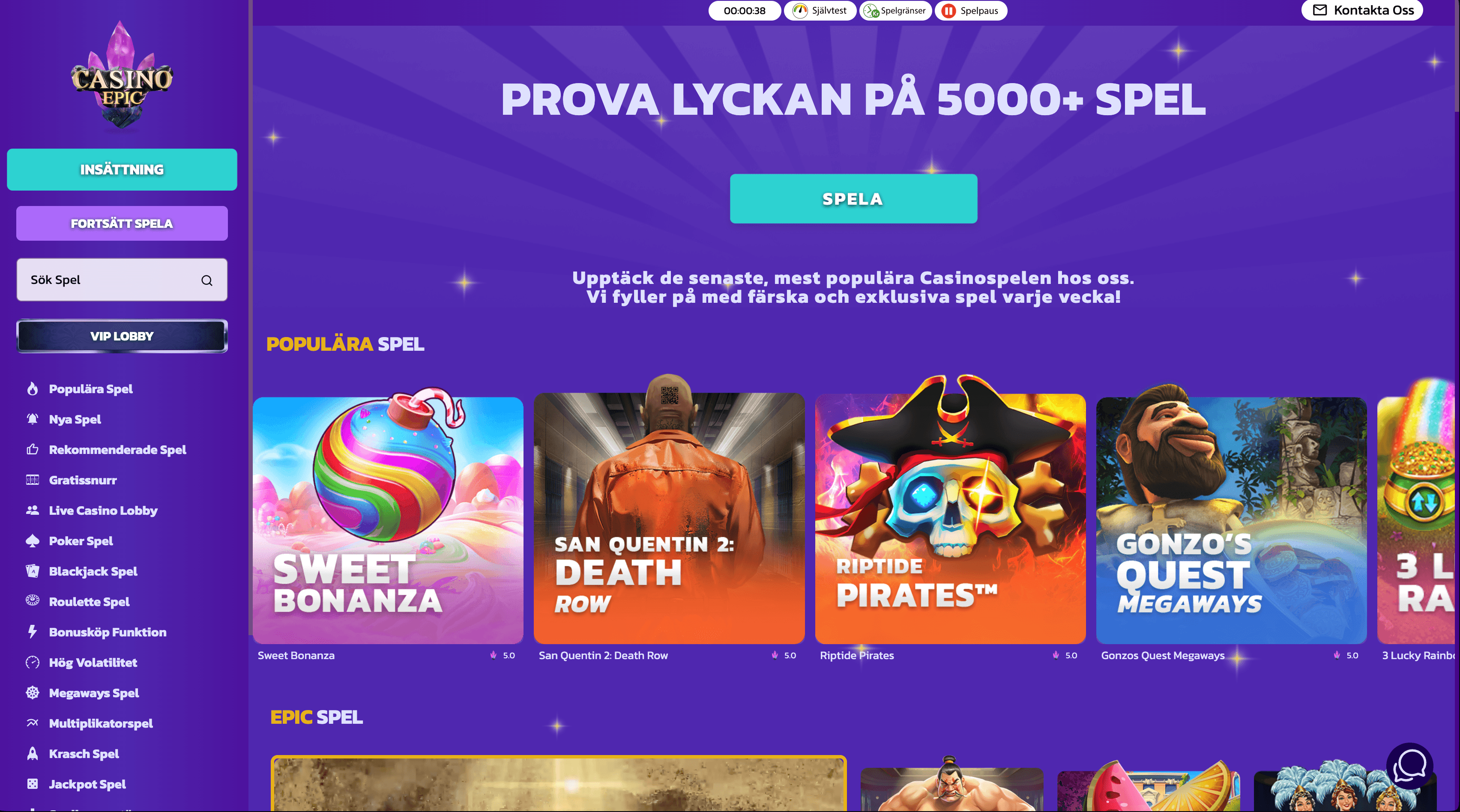Click the search magnifier icon

pos(207,280)
